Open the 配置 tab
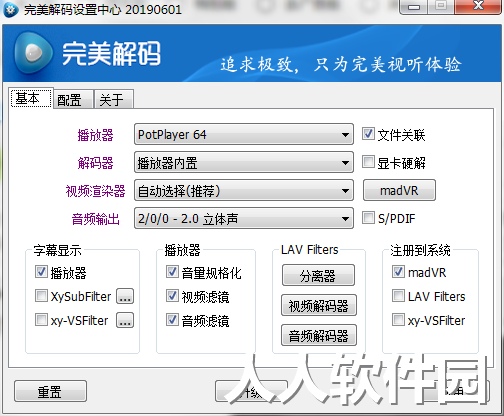The image size is (504, 416). point(73,99)
